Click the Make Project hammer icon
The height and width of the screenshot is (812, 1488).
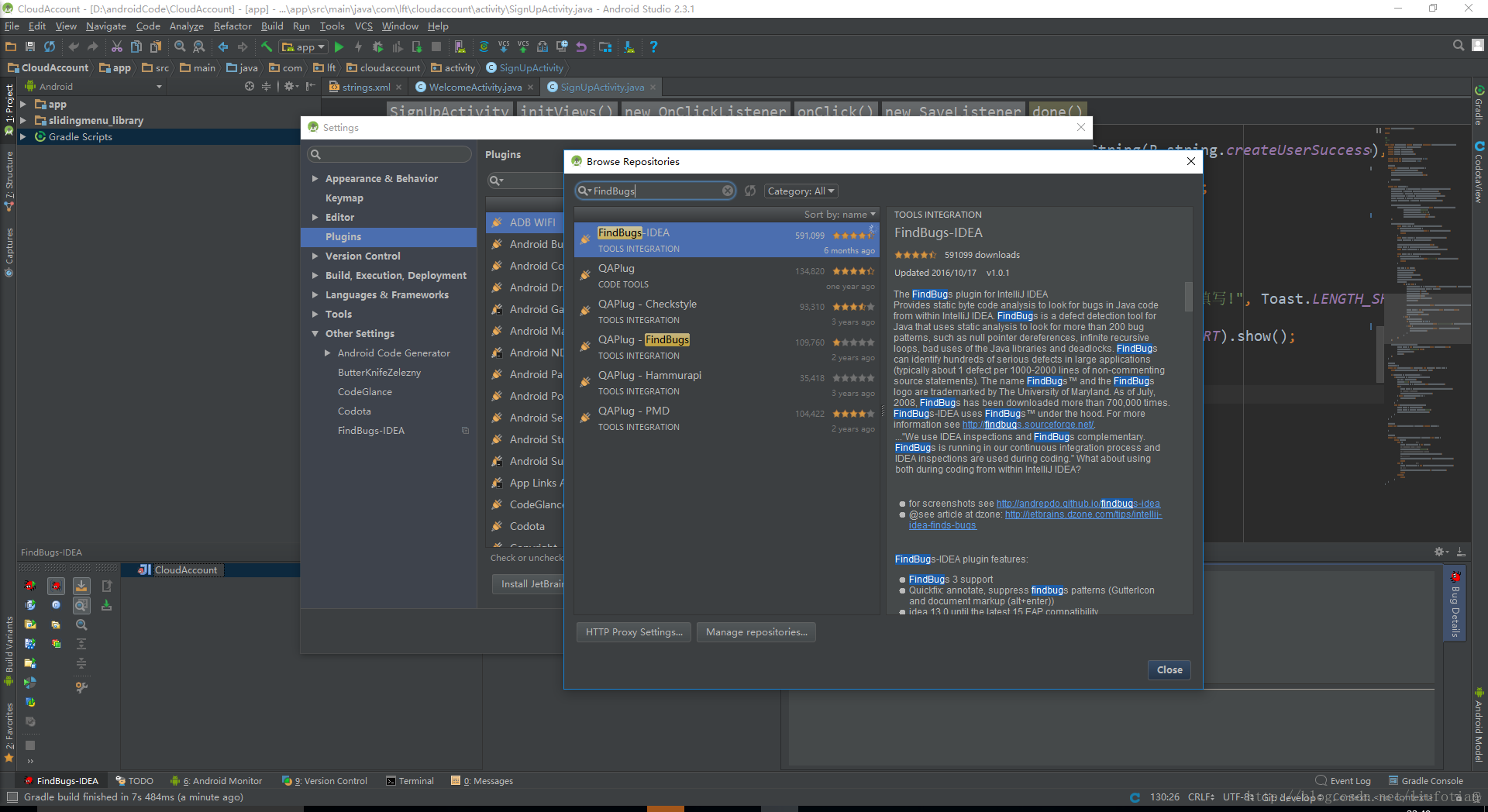click(x=266, y=47)
